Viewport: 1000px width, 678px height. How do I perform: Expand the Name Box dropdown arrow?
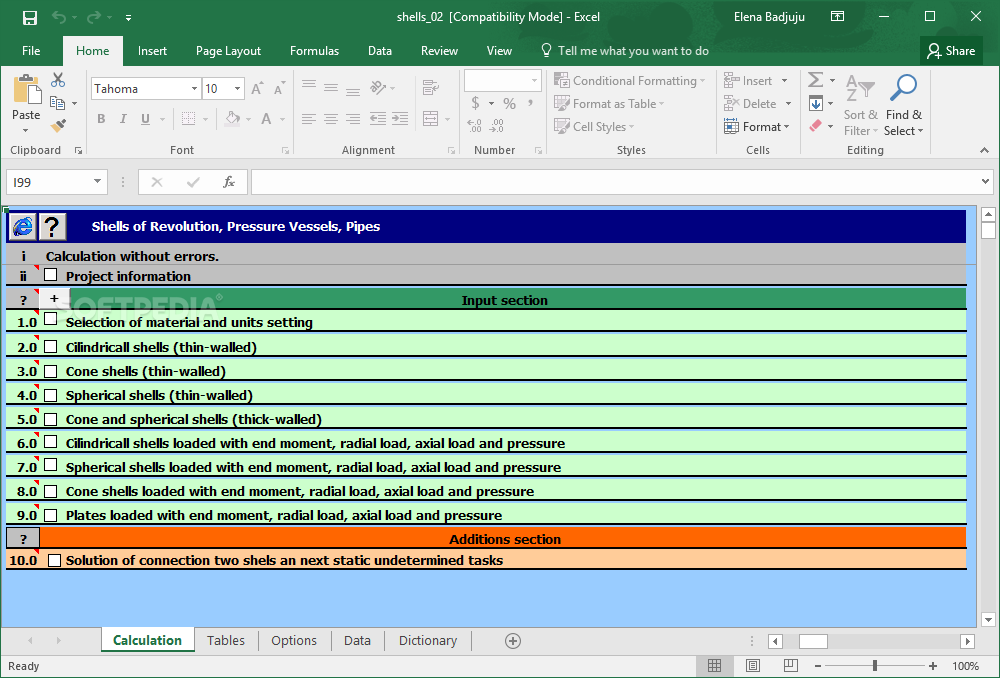pos(97,182)
